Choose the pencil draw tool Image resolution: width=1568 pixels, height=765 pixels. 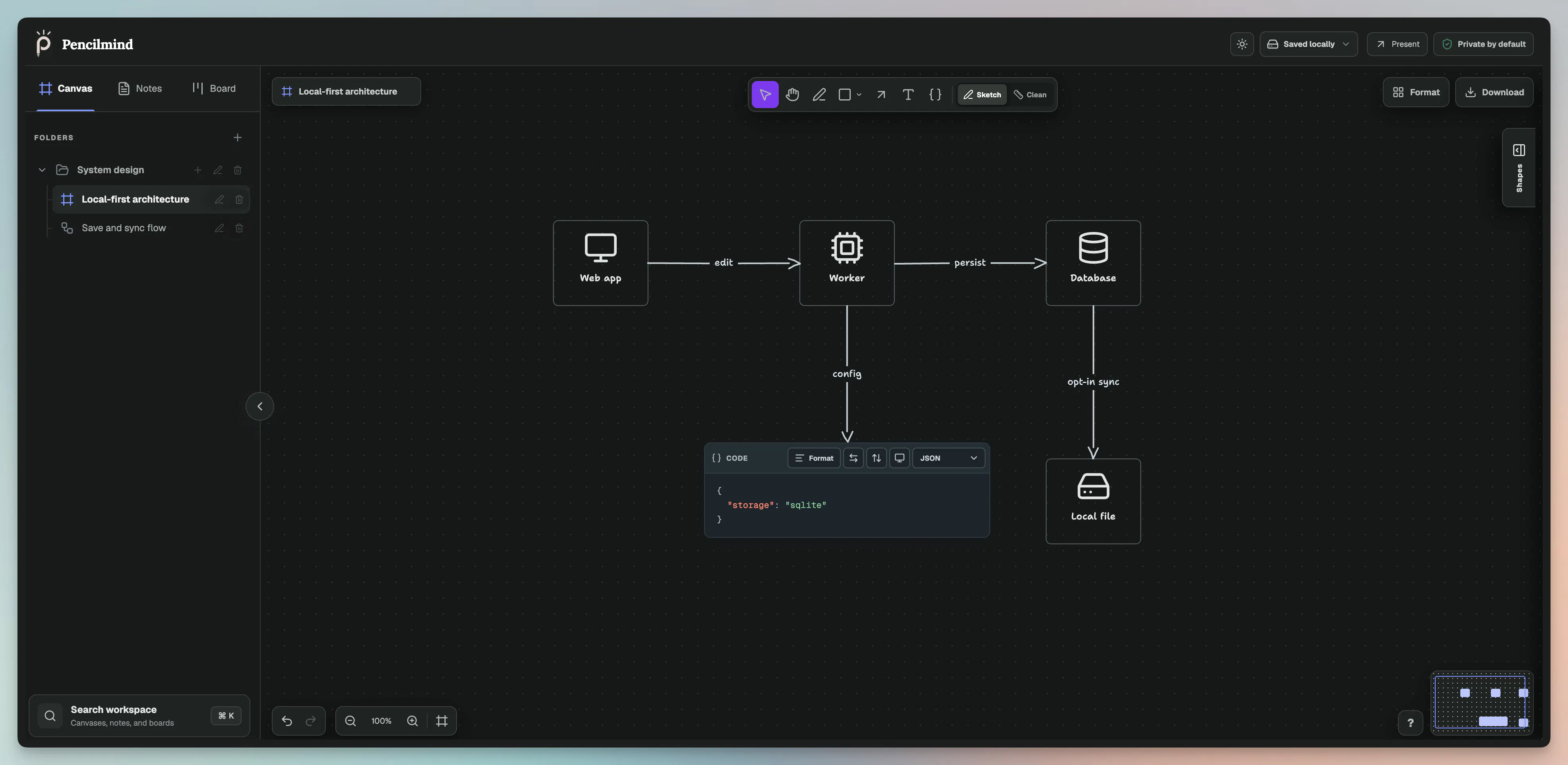click(x=819, y=94)
